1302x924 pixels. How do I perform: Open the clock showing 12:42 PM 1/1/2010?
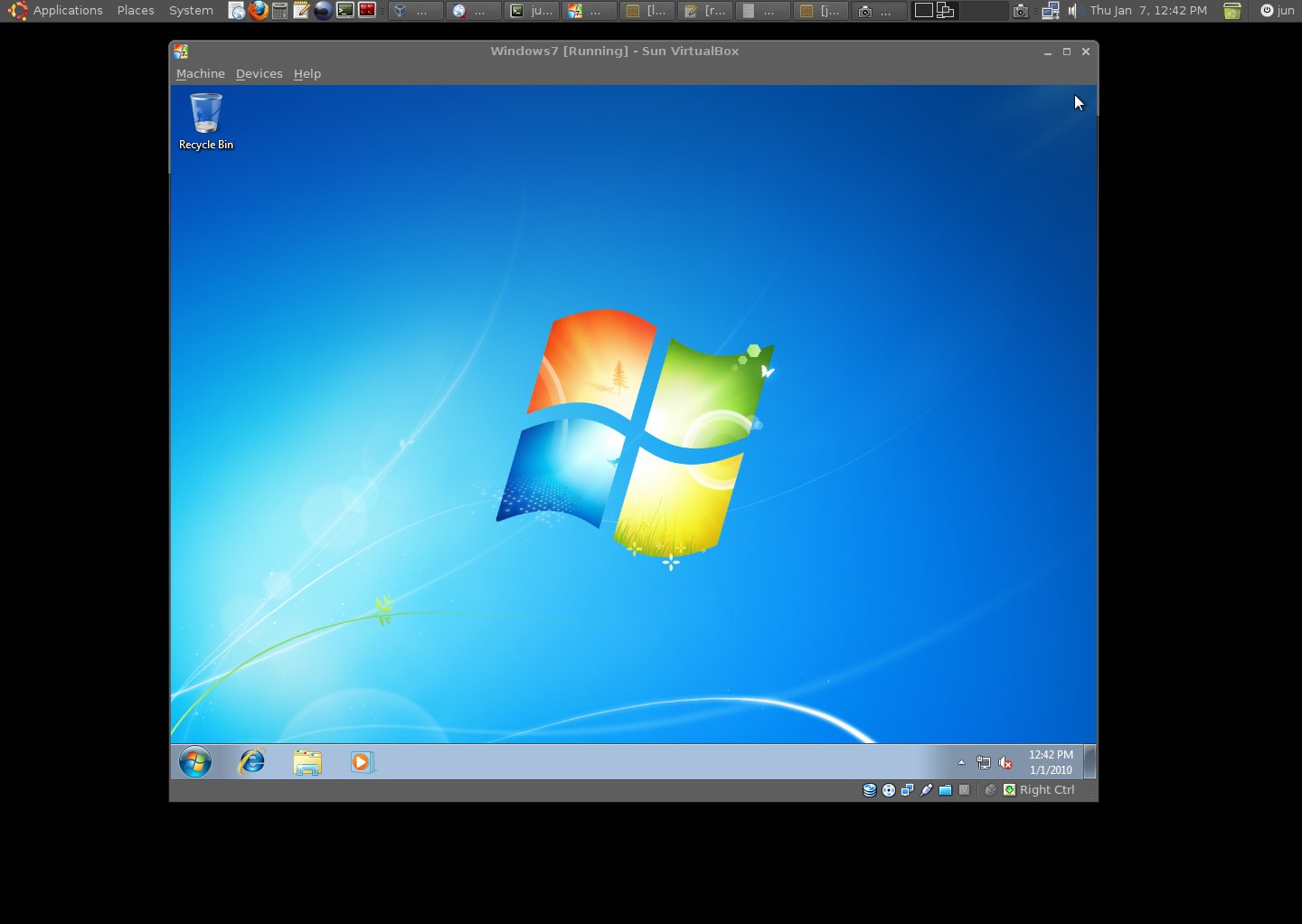pos(1050,762)
